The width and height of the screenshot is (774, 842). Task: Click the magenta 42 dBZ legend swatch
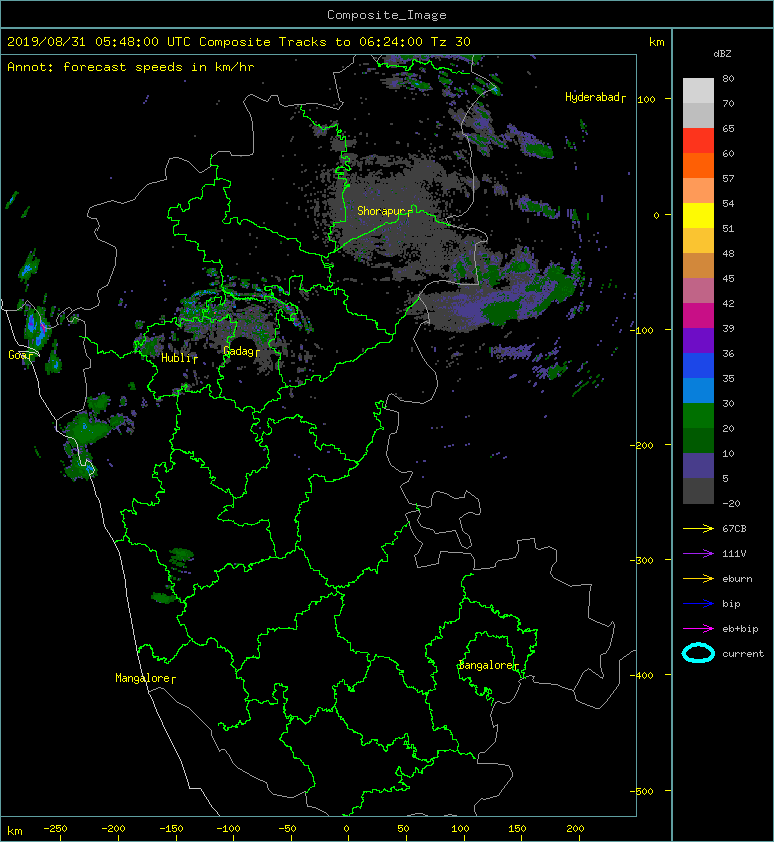[698, 315]
